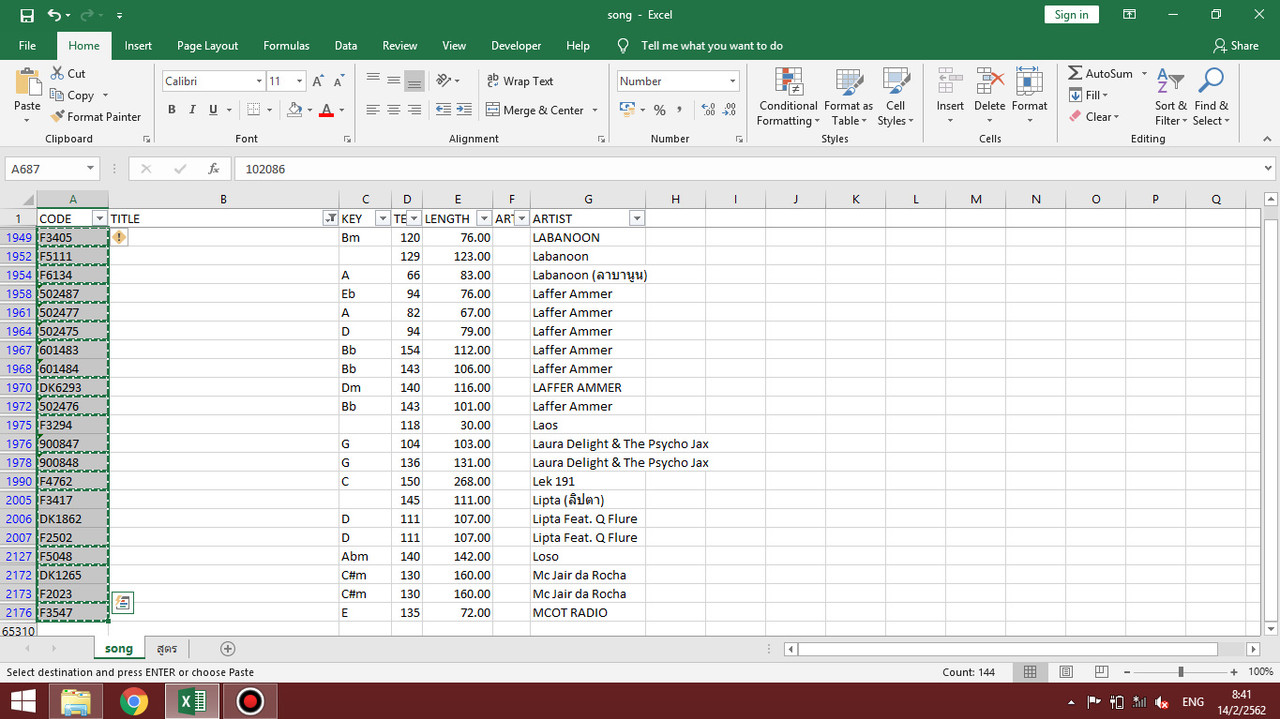Adjust the zoom slider in status bar
The image size is (1280, 719).
[1181, 672]
